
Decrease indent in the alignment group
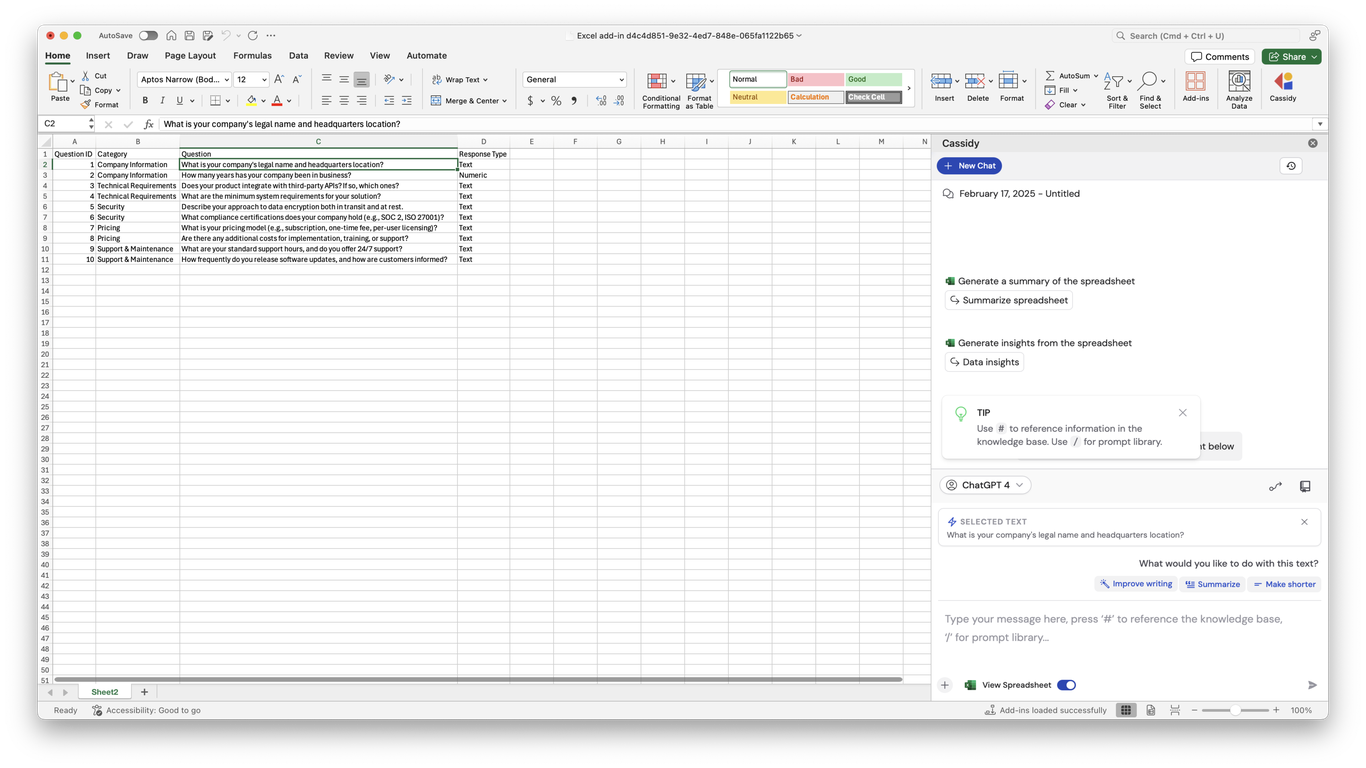point(389,101)
